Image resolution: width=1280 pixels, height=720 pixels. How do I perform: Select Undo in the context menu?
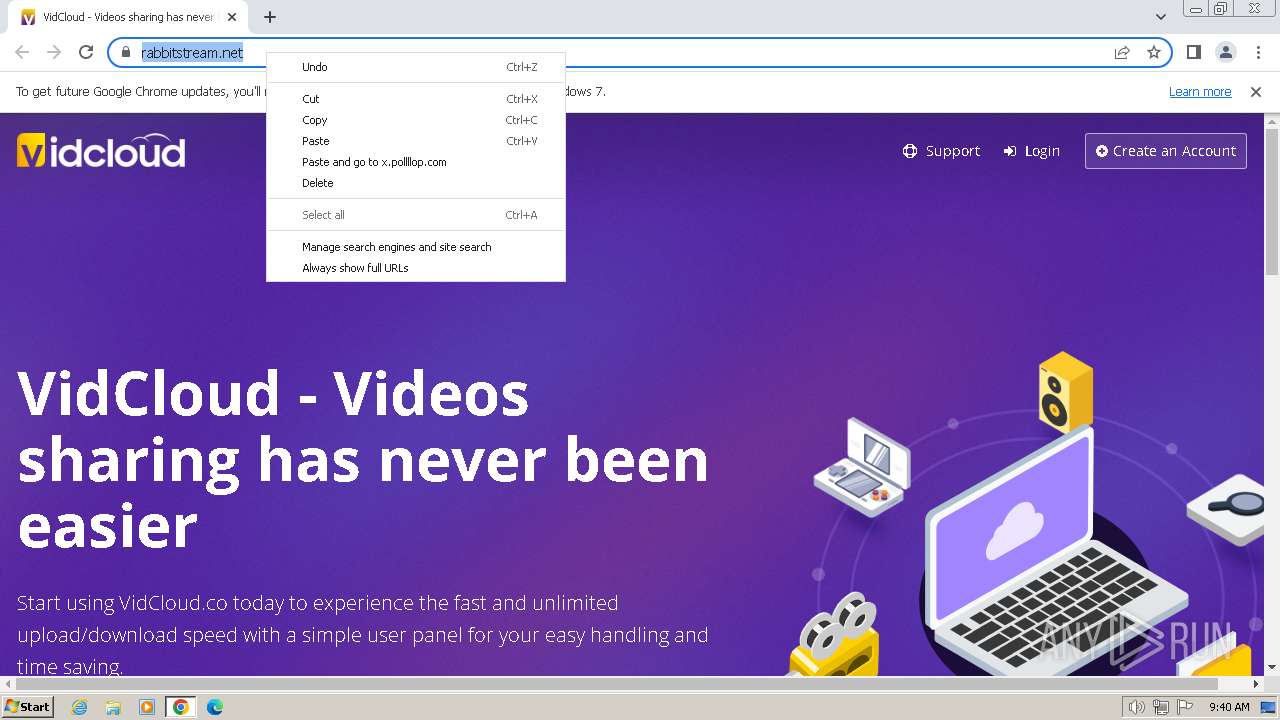tap(416, 67)
